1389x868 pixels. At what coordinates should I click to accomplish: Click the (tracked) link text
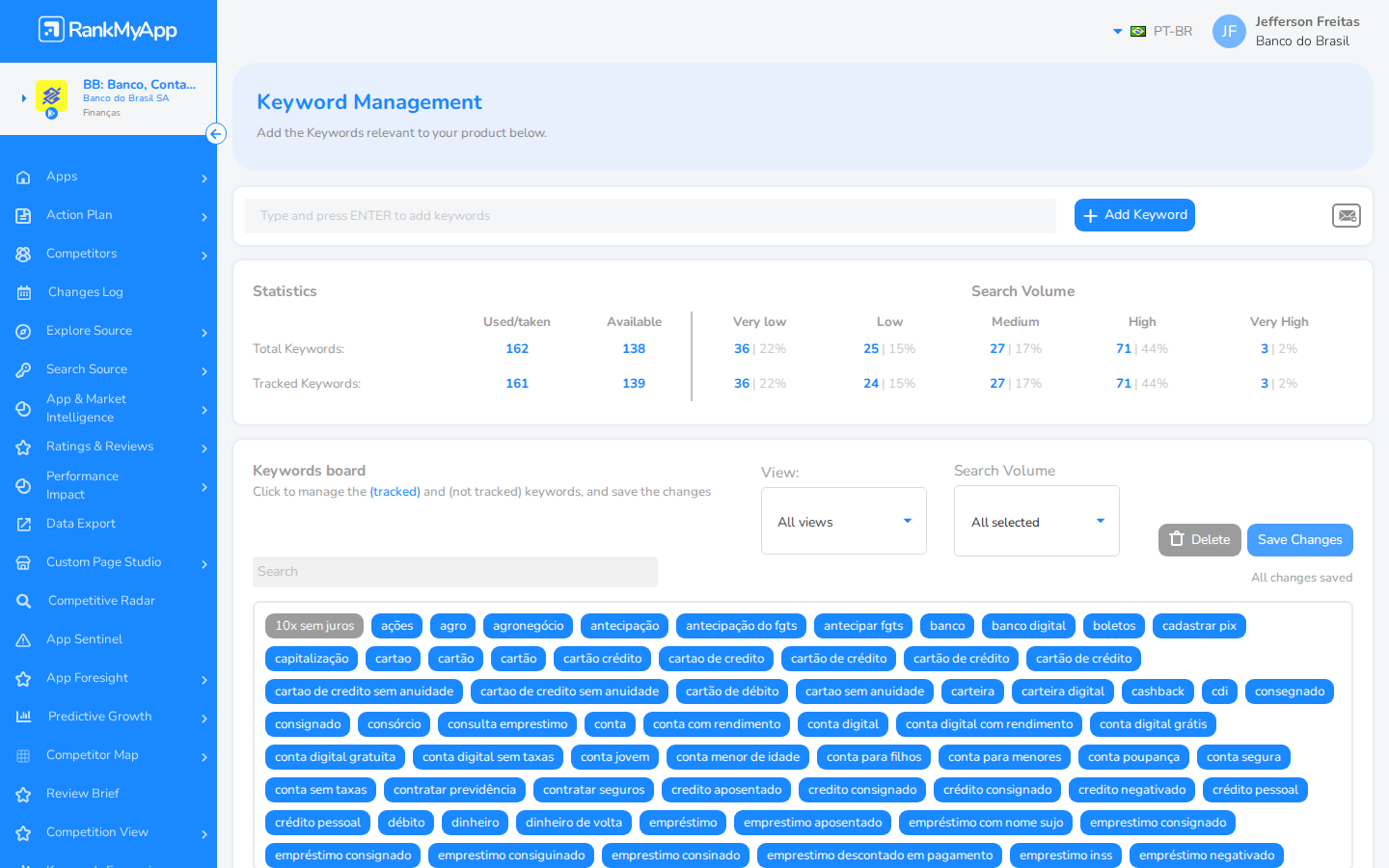click(395, 492)
